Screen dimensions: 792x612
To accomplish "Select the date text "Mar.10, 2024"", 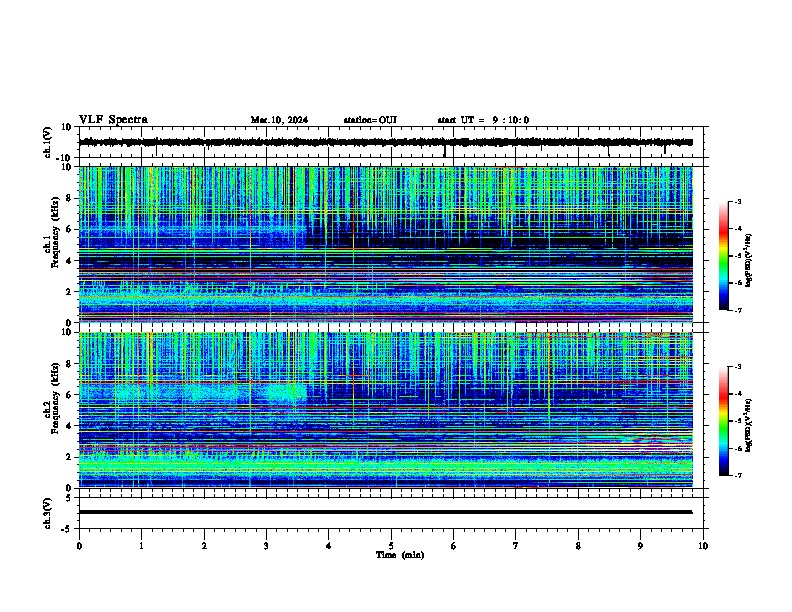I will tap(279, 120).
